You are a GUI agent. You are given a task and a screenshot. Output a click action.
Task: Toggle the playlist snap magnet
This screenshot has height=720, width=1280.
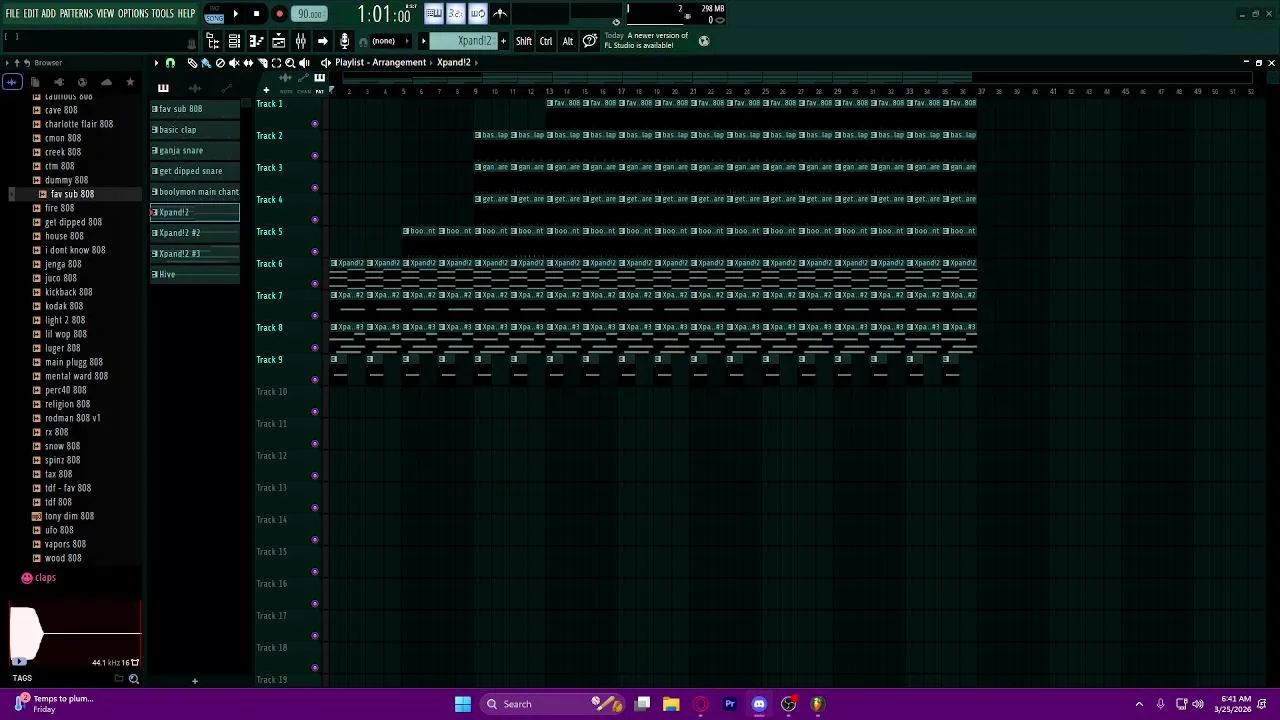[x=170, y=62]
